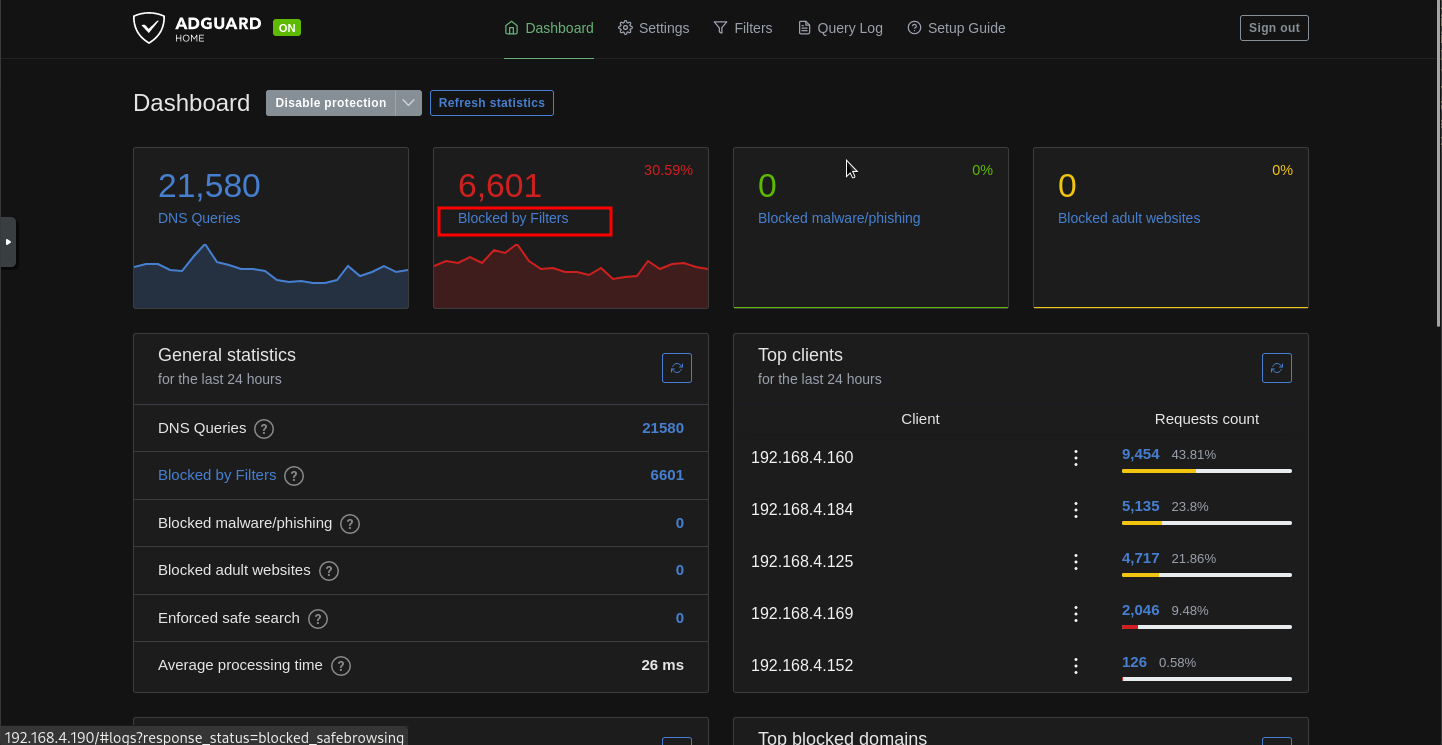This screenshot has height=745, width=1442.
Task: Open the Disable protection dropdown arrow
Action: [x=409, y=103]
